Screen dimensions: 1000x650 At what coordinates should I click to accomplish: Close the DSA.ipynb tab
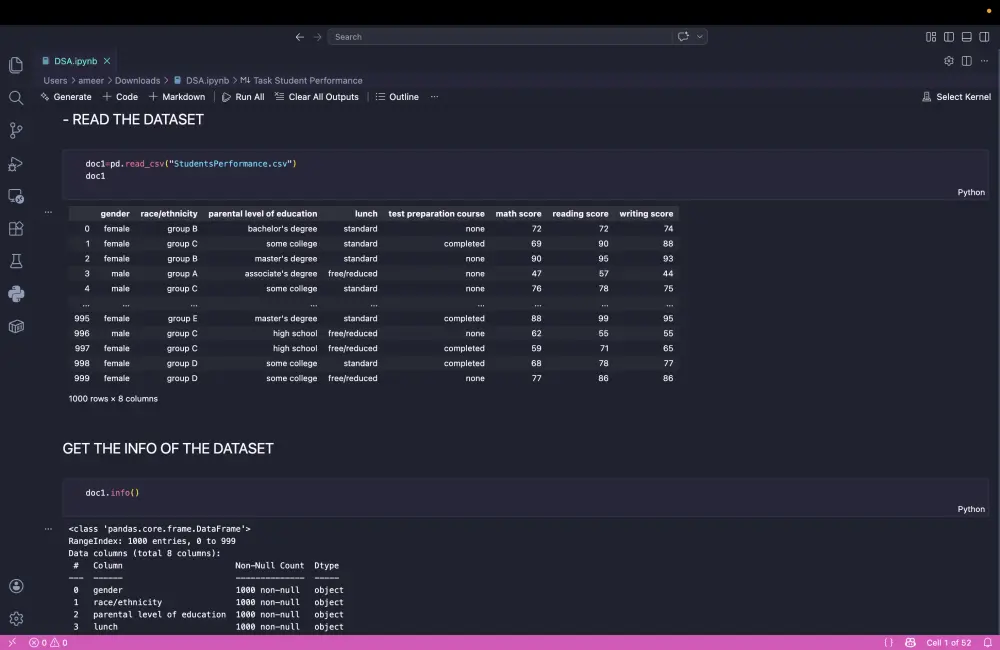point(107,61)
